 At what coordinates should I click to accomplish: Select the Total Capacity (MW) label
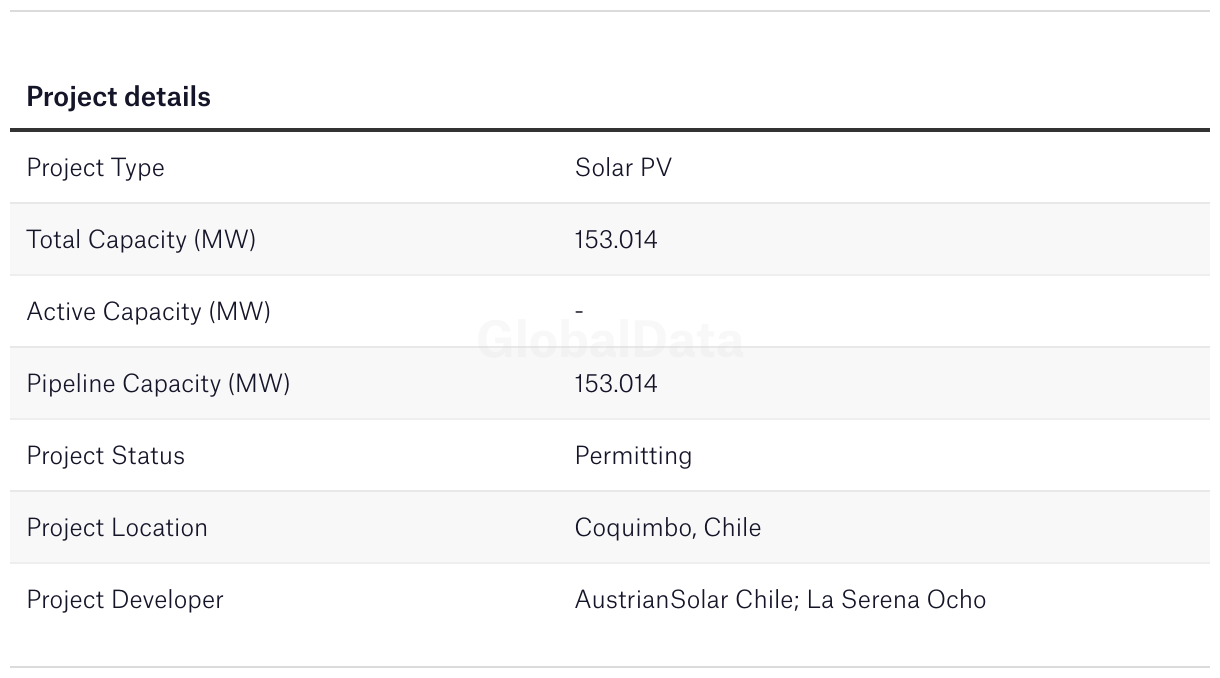[141, 239]
